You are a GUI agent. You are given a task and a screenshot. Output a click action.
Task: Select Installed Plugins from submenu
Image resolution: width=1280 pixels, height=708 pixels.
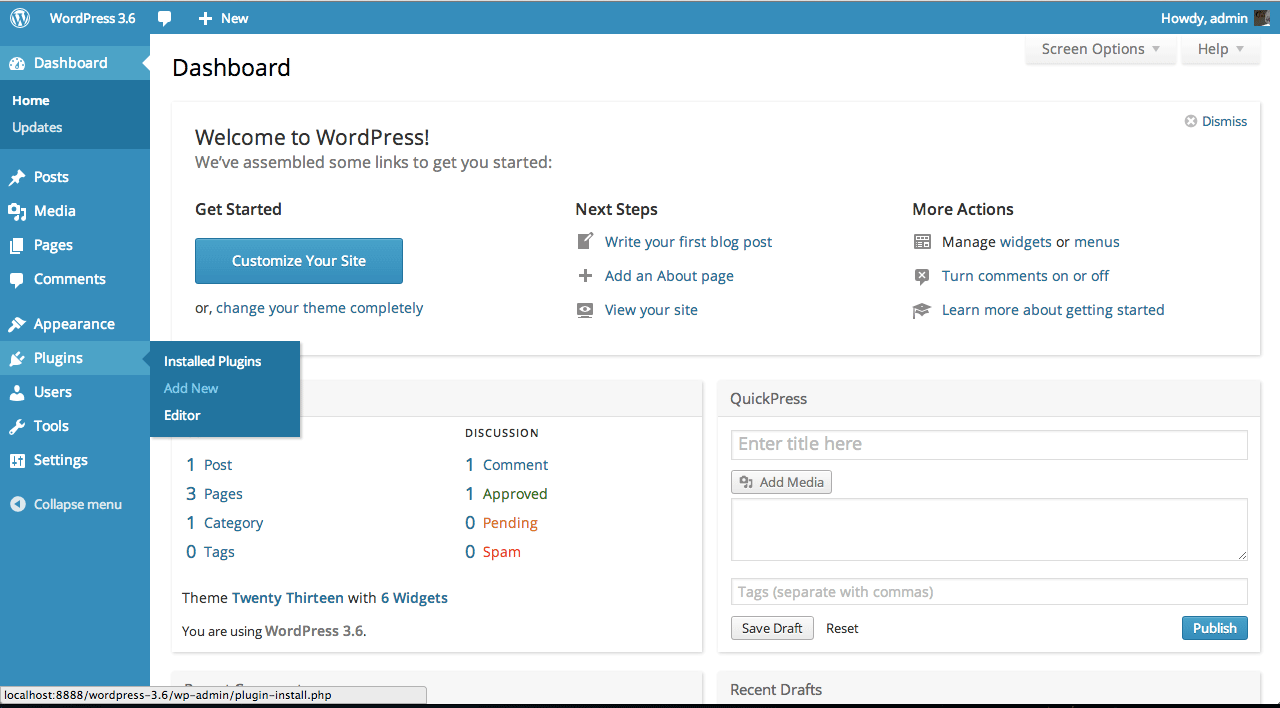coord(213,361)
